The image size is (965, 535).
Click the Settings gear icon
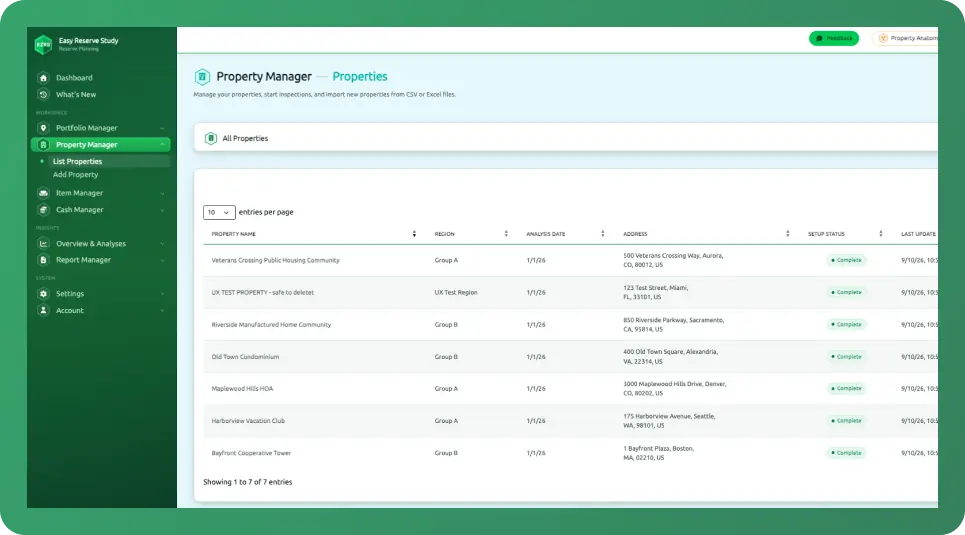(43, 294)
